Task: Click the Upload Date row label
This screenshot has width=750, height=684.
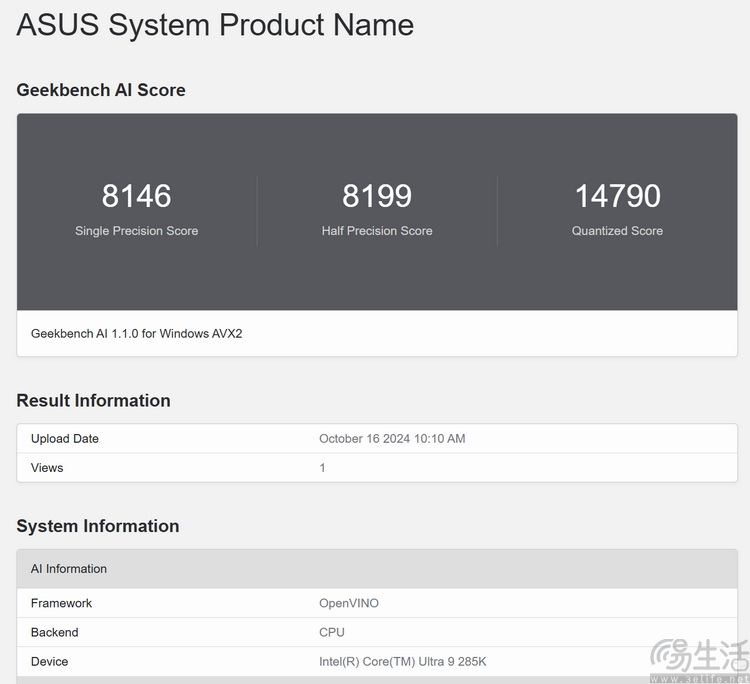Action: pos(65,439)
